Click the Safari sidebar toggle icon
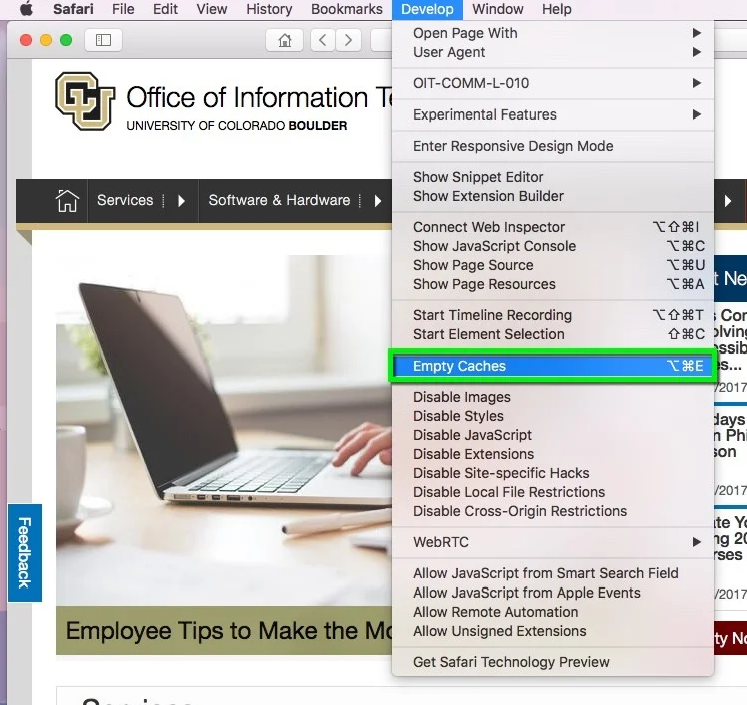This screenshot has height=705, width=747. [103, 40]
